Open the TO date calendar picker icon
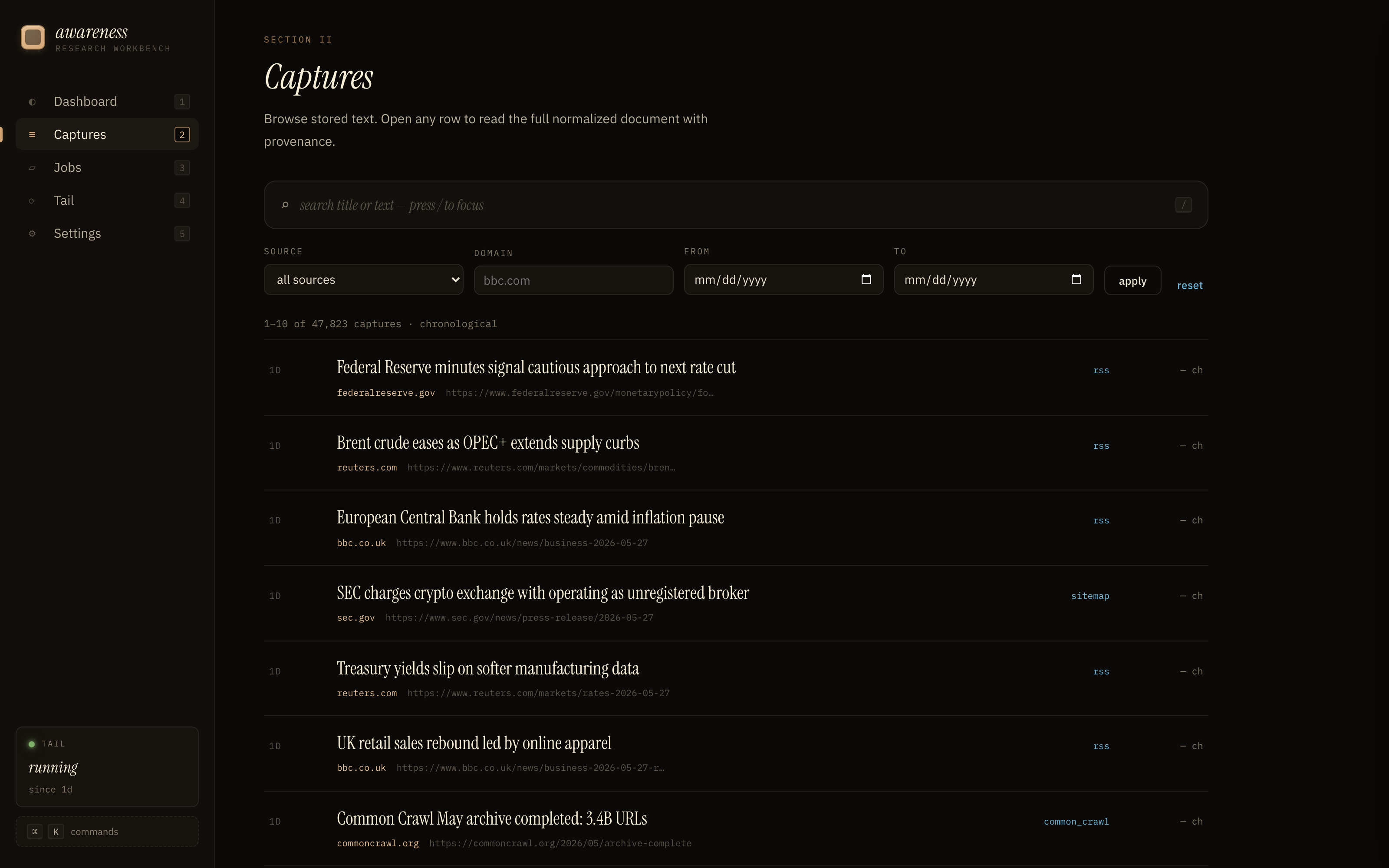 [1076, 279]
